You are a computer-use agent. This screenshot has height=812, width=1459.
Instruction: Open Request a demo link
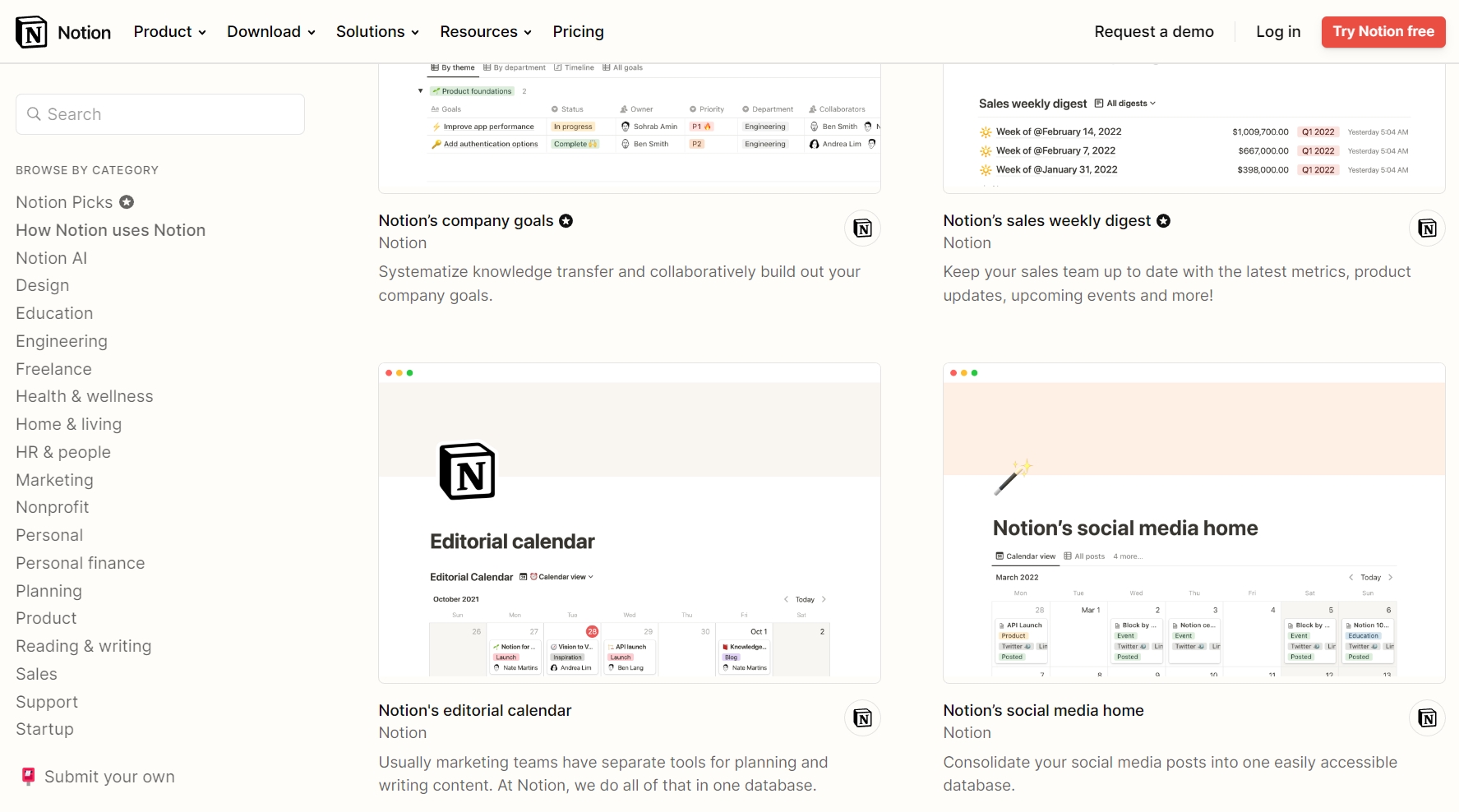coord(1153,32)
